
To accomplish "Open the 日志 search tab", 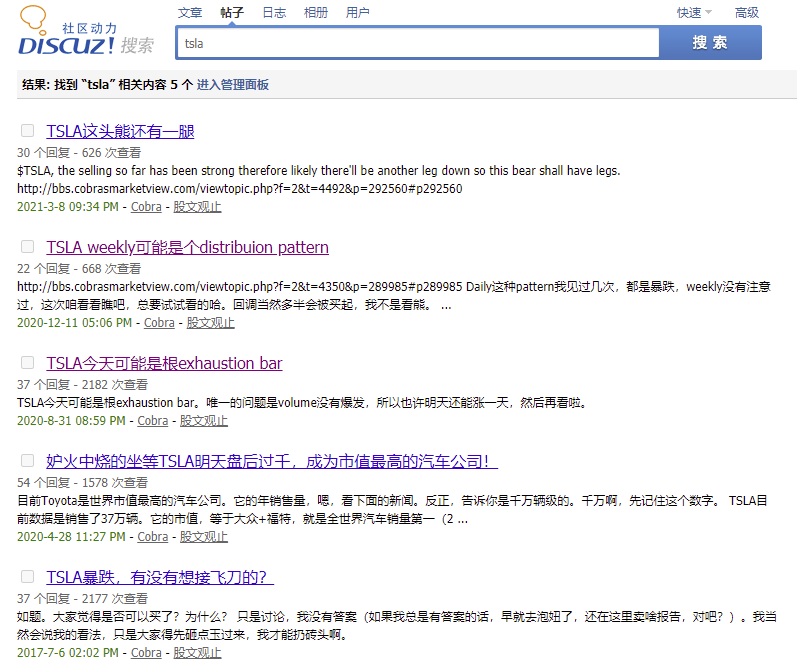I will coord(274,13).
